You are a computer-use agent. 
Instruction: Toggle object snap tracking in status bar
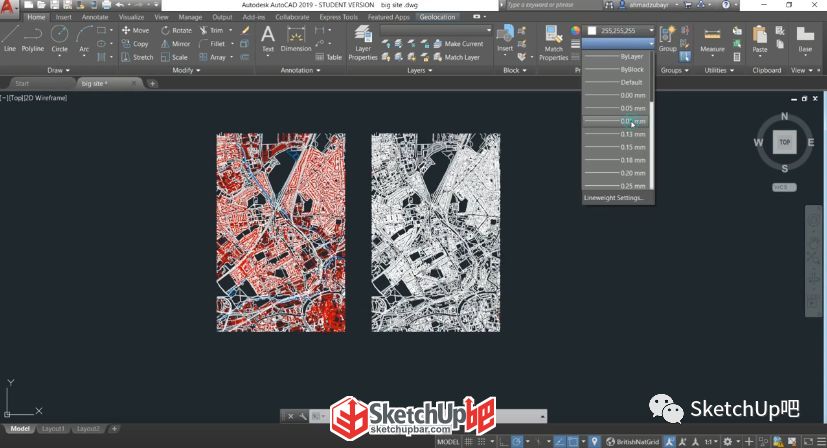point(560,442)
